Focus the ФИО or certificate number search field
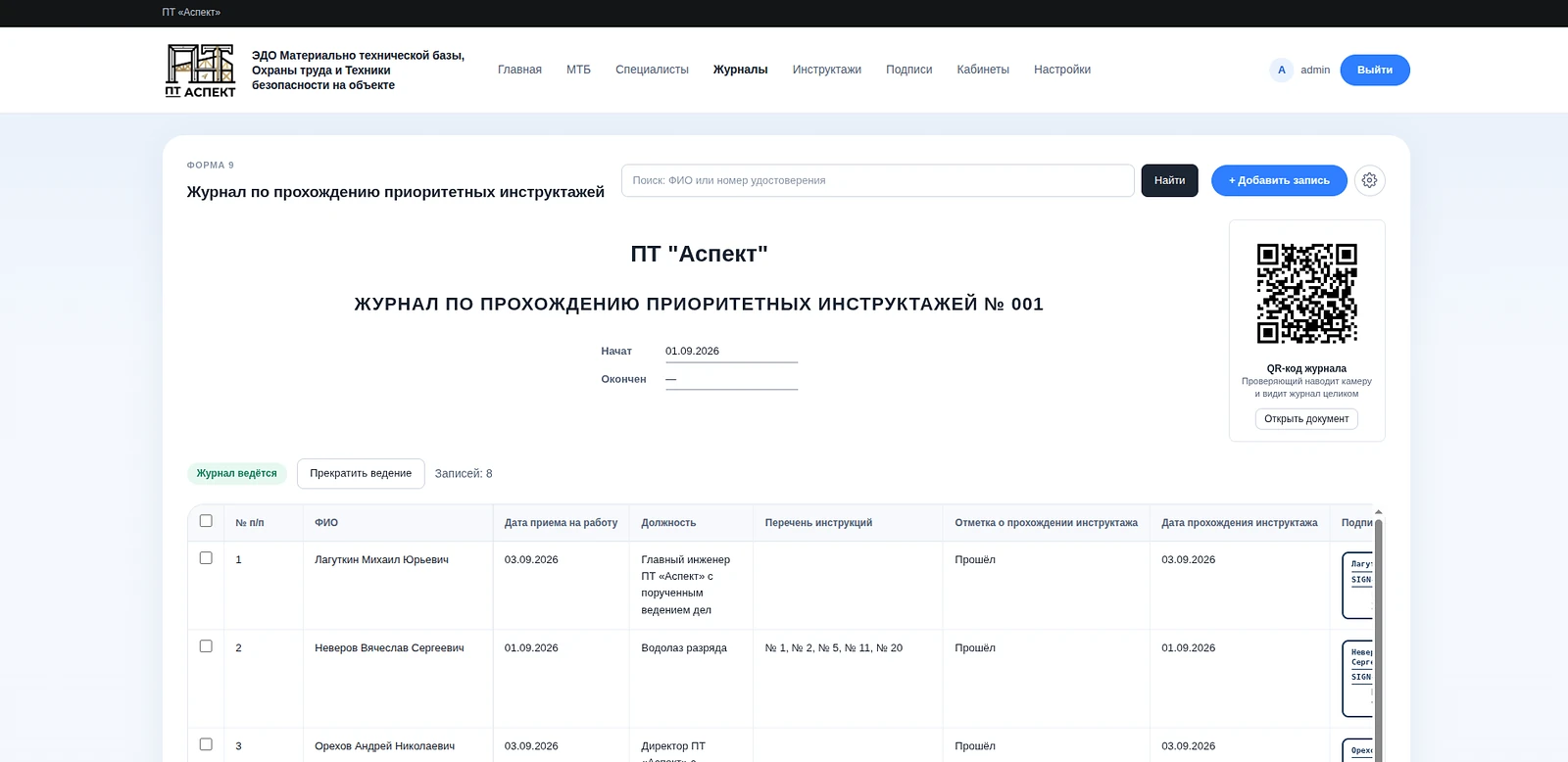 tap(877, 180)
